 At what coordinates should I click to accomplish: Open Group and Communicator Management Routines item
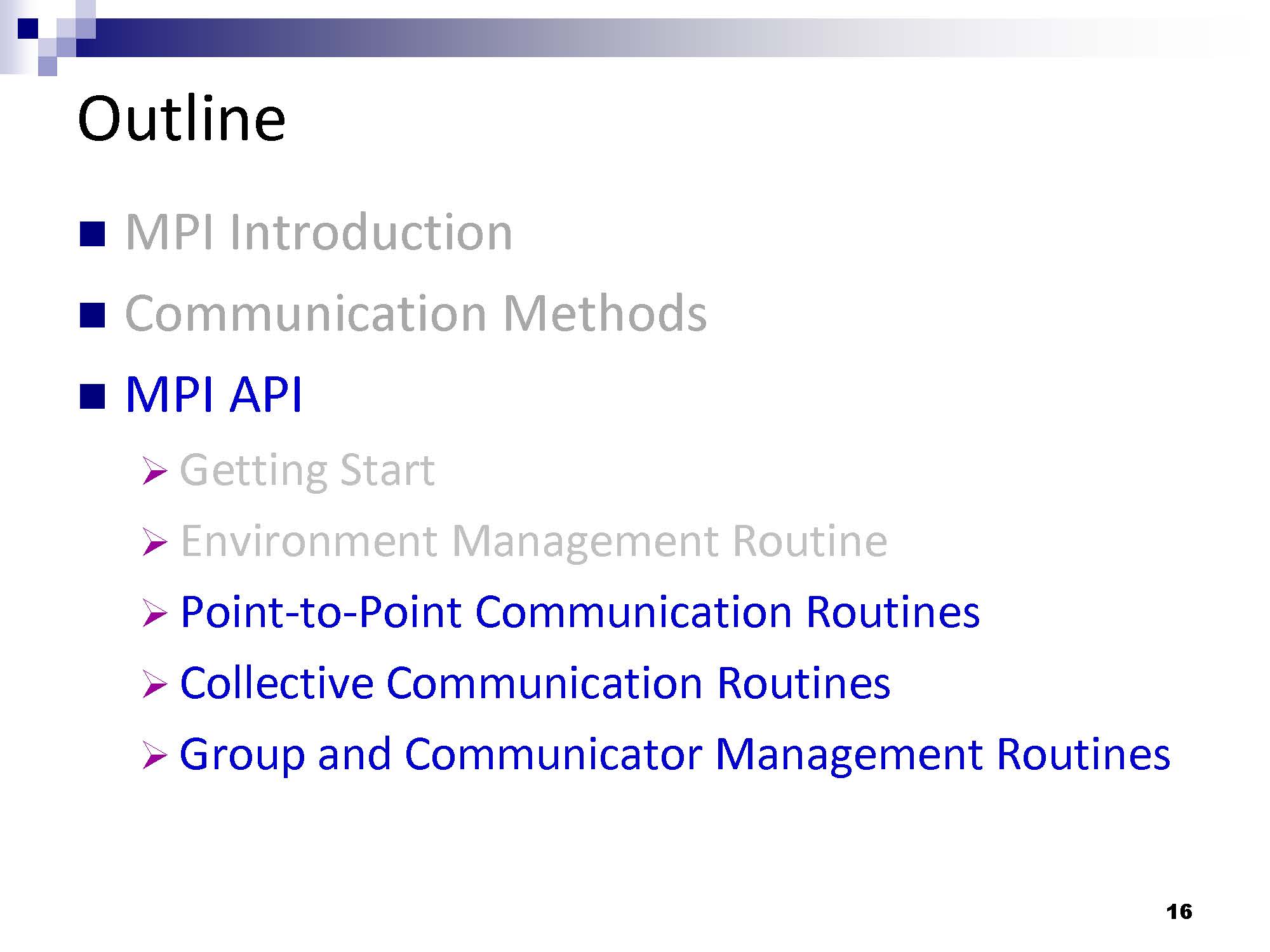click(x=674, y=755)
